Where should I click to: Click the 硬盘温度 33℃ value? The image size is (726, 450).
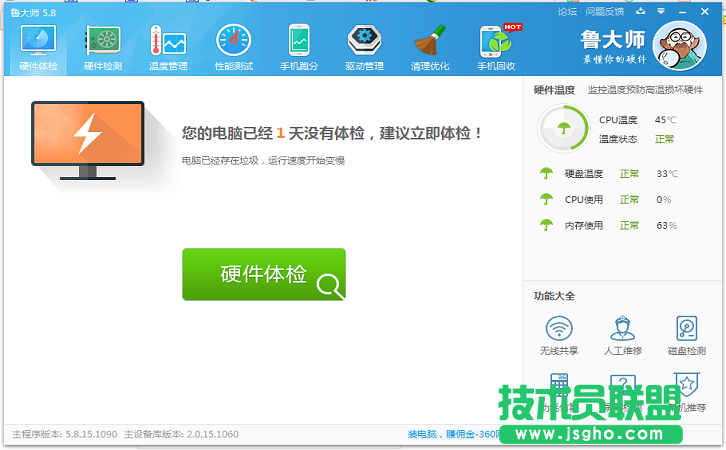point(667,174)
